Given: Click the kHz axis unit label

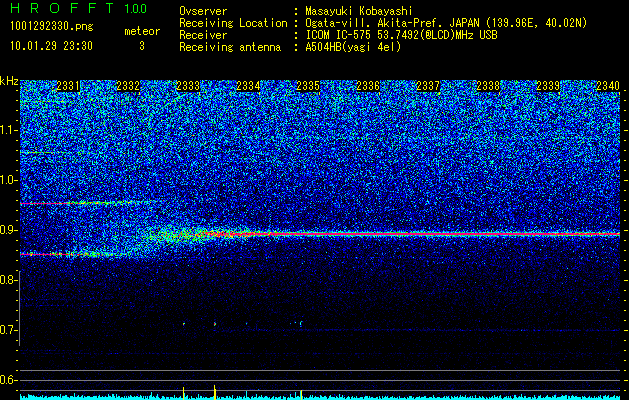Looking at the screenshot, I should tap(9, 81).
